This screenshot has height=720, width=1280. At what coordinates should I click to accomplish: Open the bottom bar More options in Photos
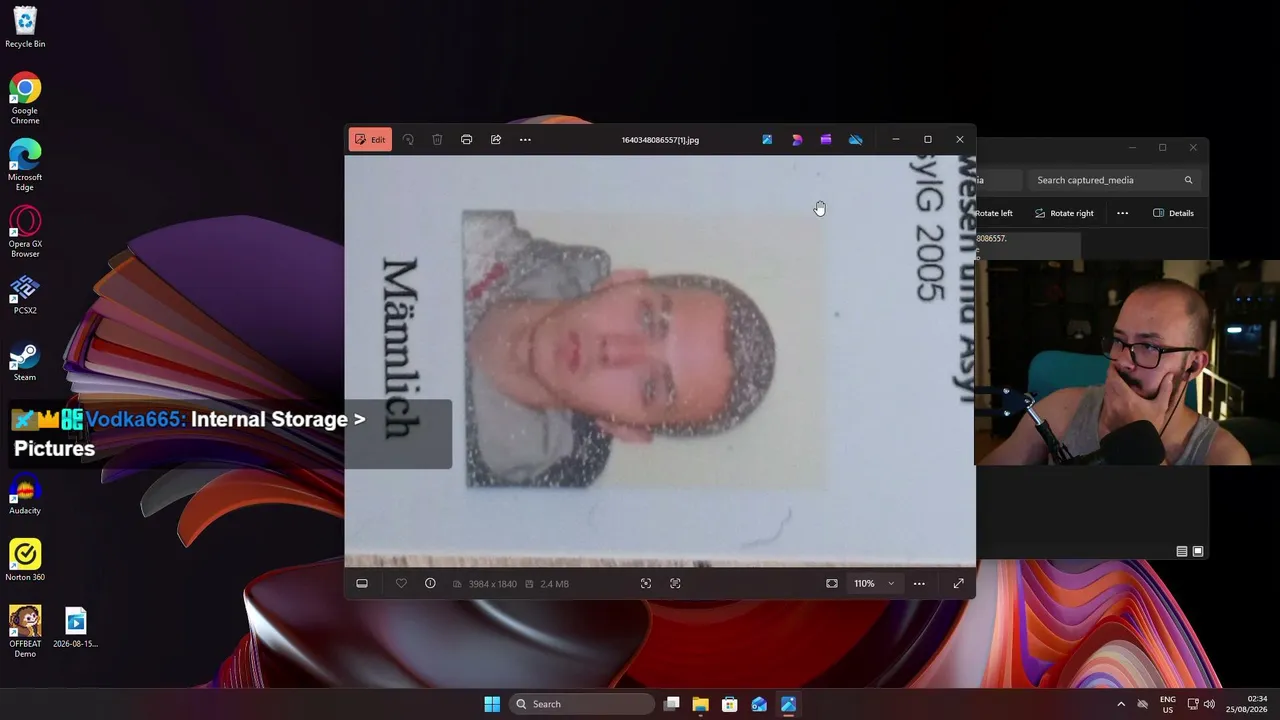click(919, 584)
